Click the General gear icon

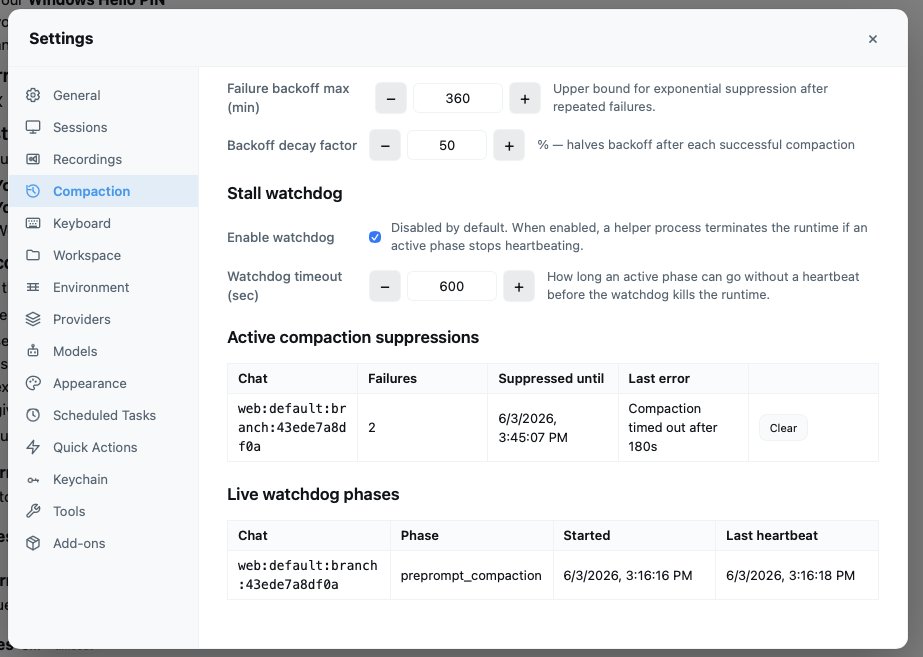[x=33, y=95]
